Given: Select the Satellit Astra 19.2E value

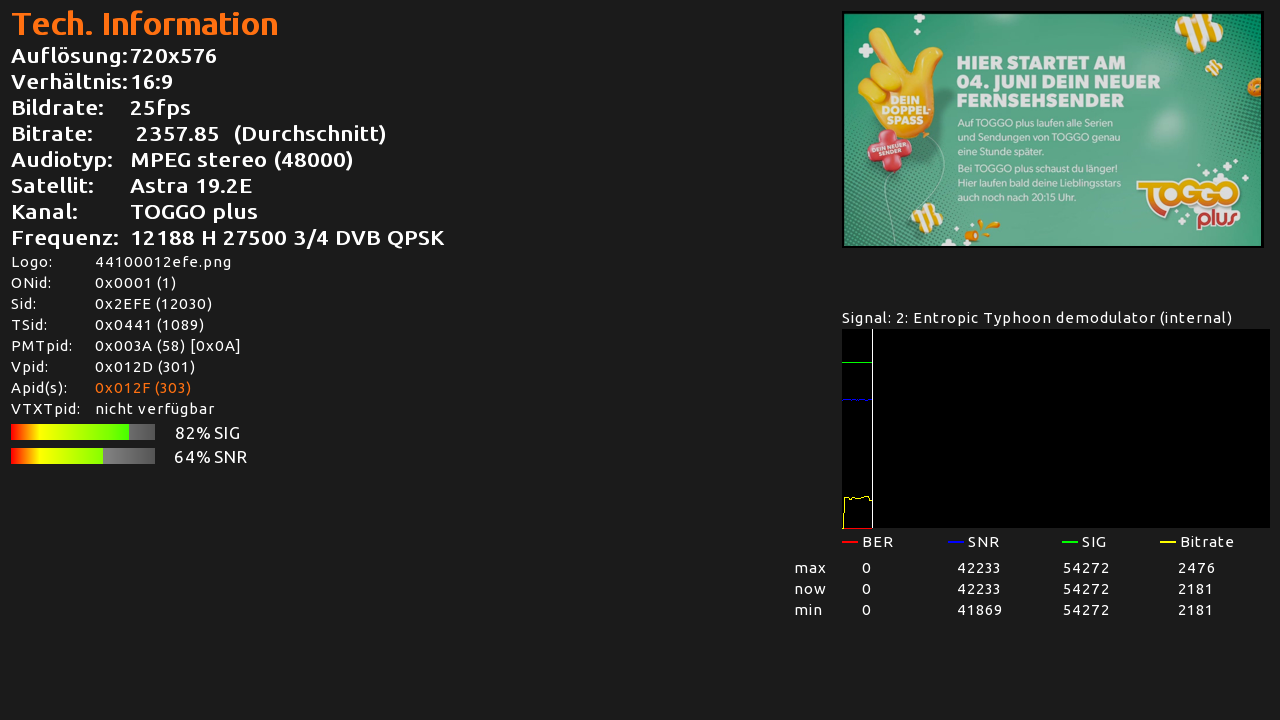Looking at the screenshot, I should pos(191,186).
